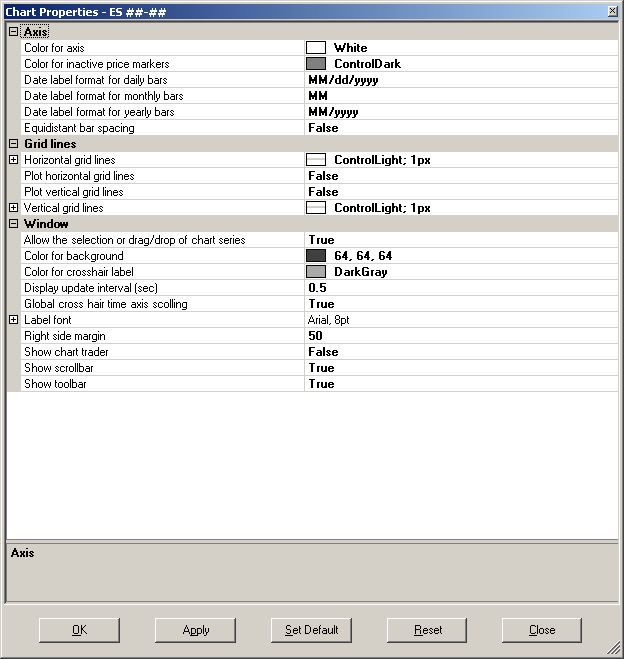Select the Show chart trader label

point(66,352)
